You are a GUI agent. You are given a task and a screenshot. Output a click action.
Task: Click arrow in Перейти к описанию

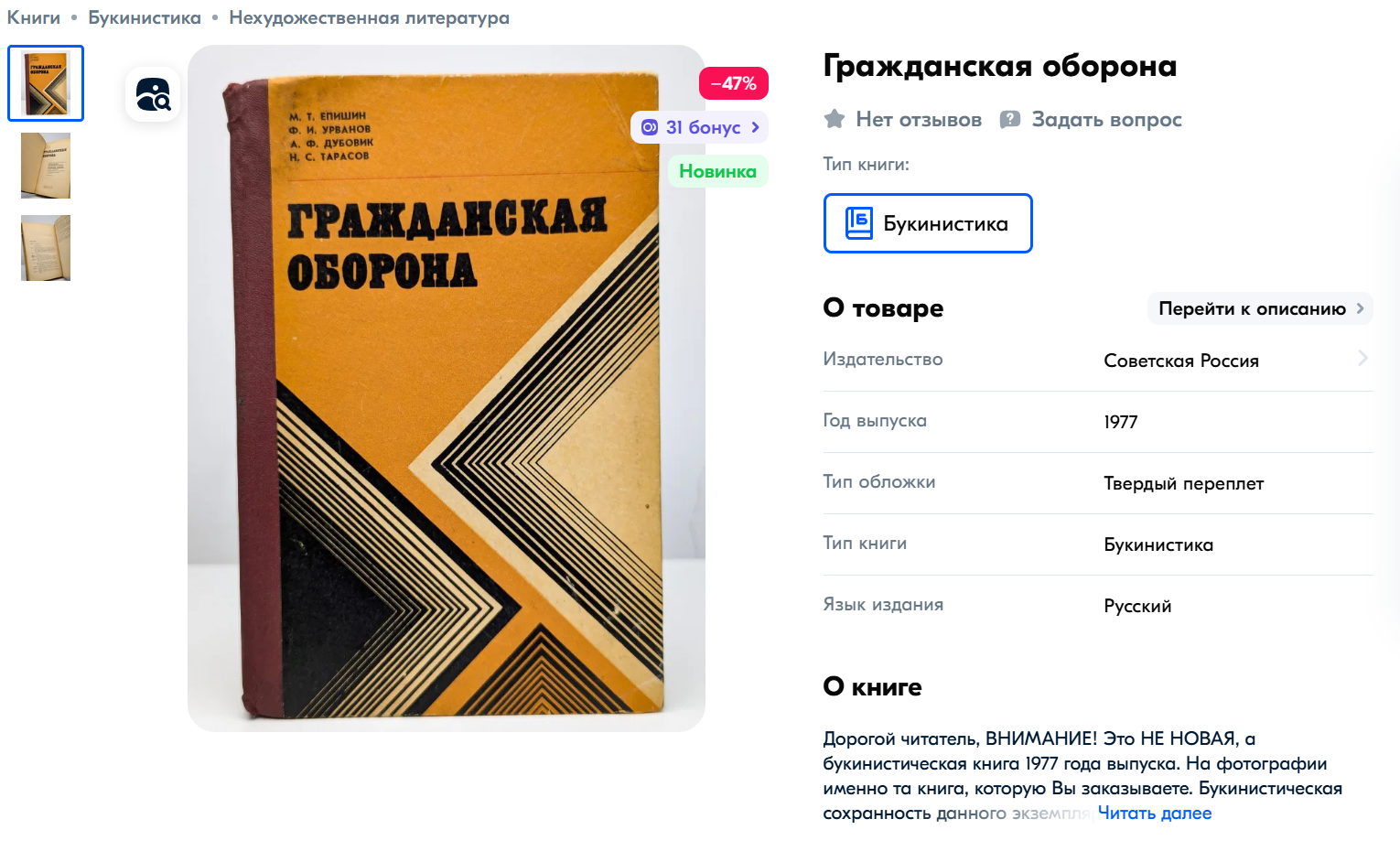[1360, 309]
